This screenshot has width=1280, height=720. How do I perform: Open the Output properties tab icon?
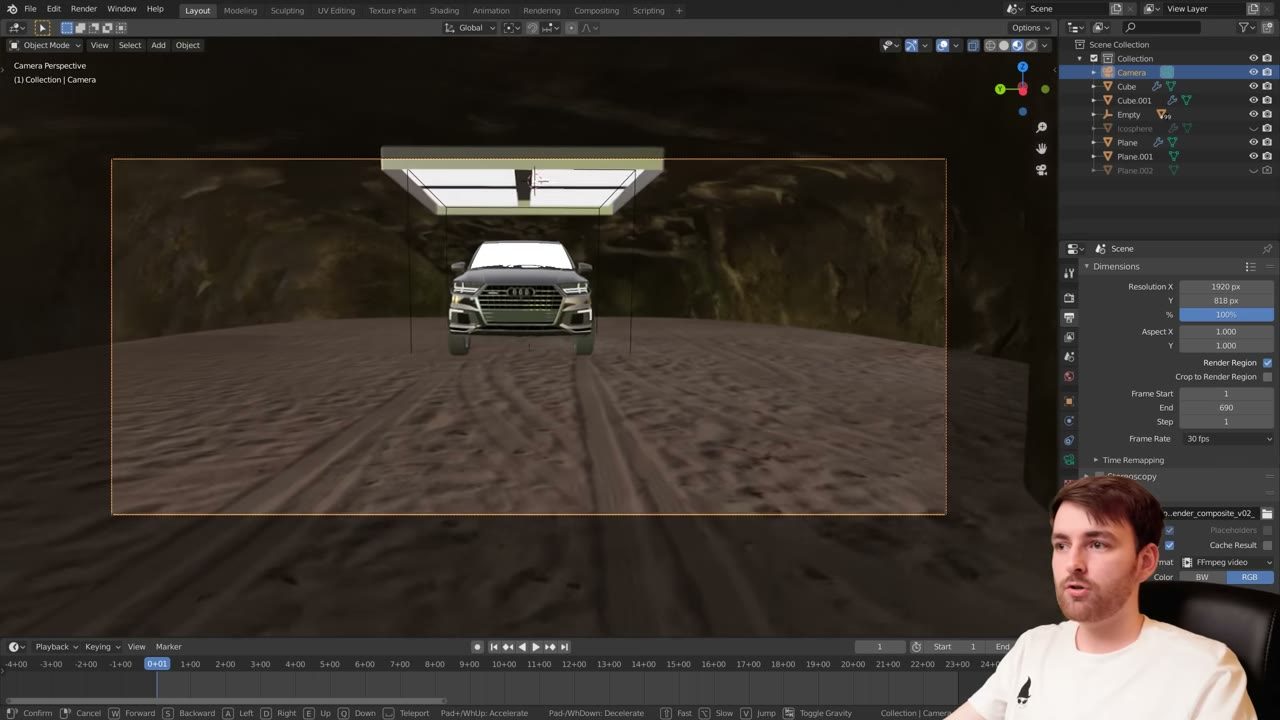(1069, 317)
